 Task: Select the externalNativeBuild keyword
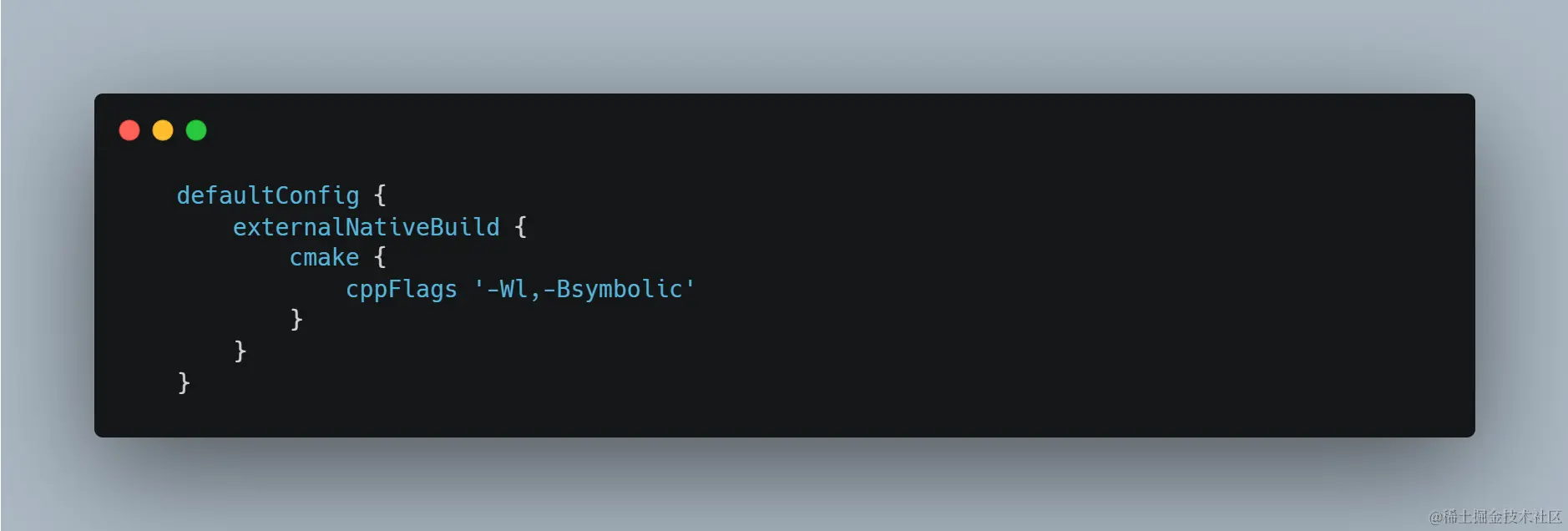tap(367, 227)
